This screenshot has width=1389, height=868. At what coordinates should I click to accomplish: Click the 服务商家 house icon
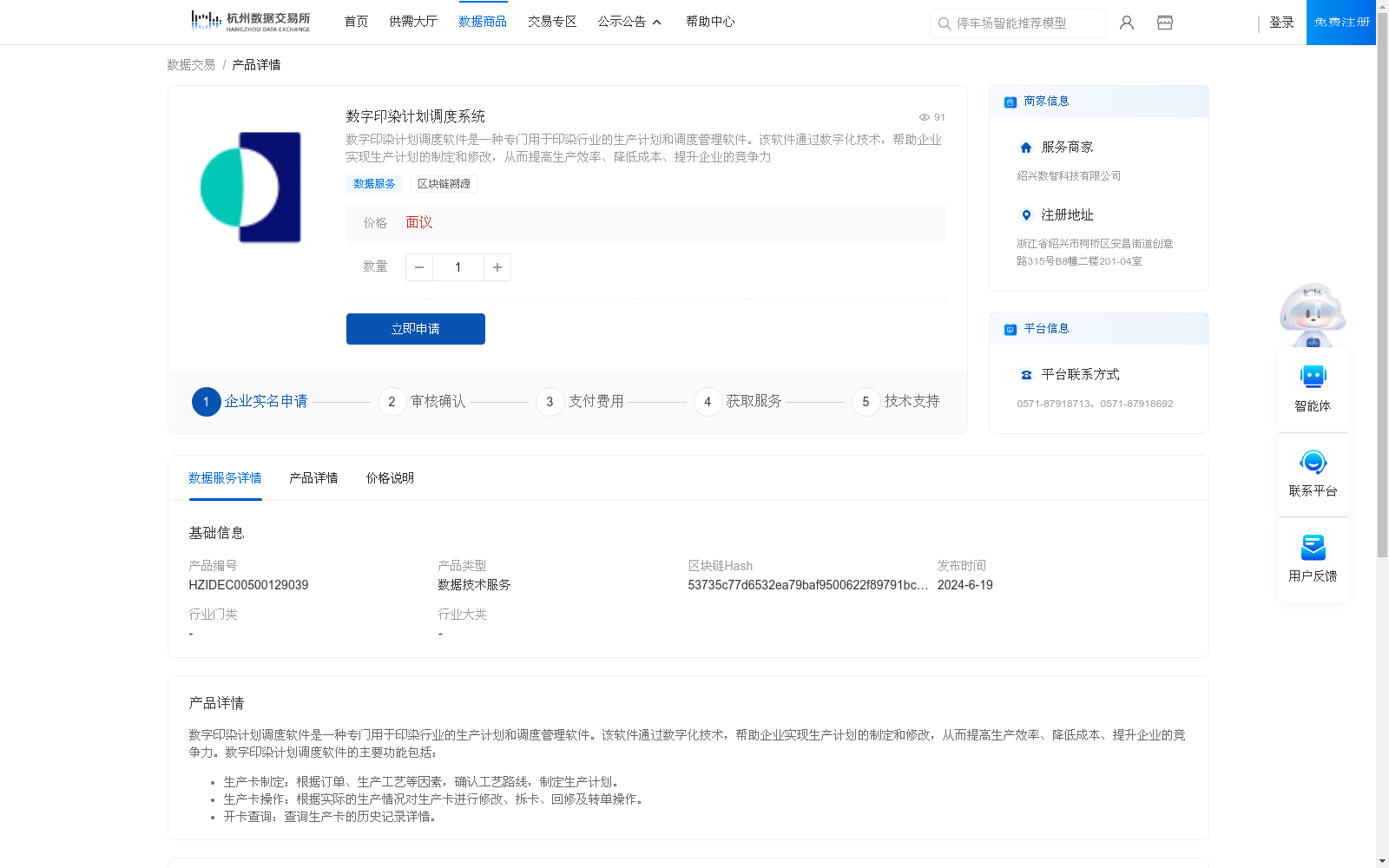click(1026, 148)
